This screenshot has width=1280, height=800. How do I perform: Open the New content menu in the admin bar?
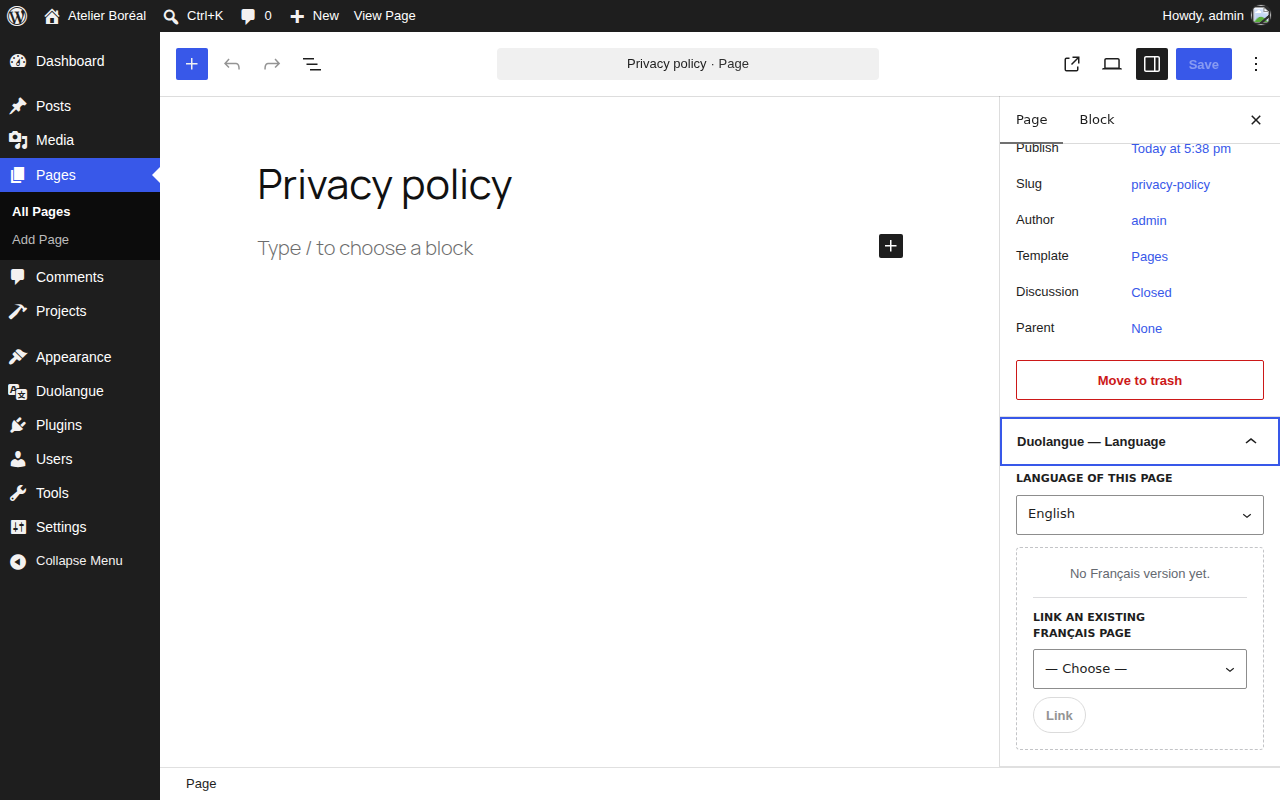314,16
